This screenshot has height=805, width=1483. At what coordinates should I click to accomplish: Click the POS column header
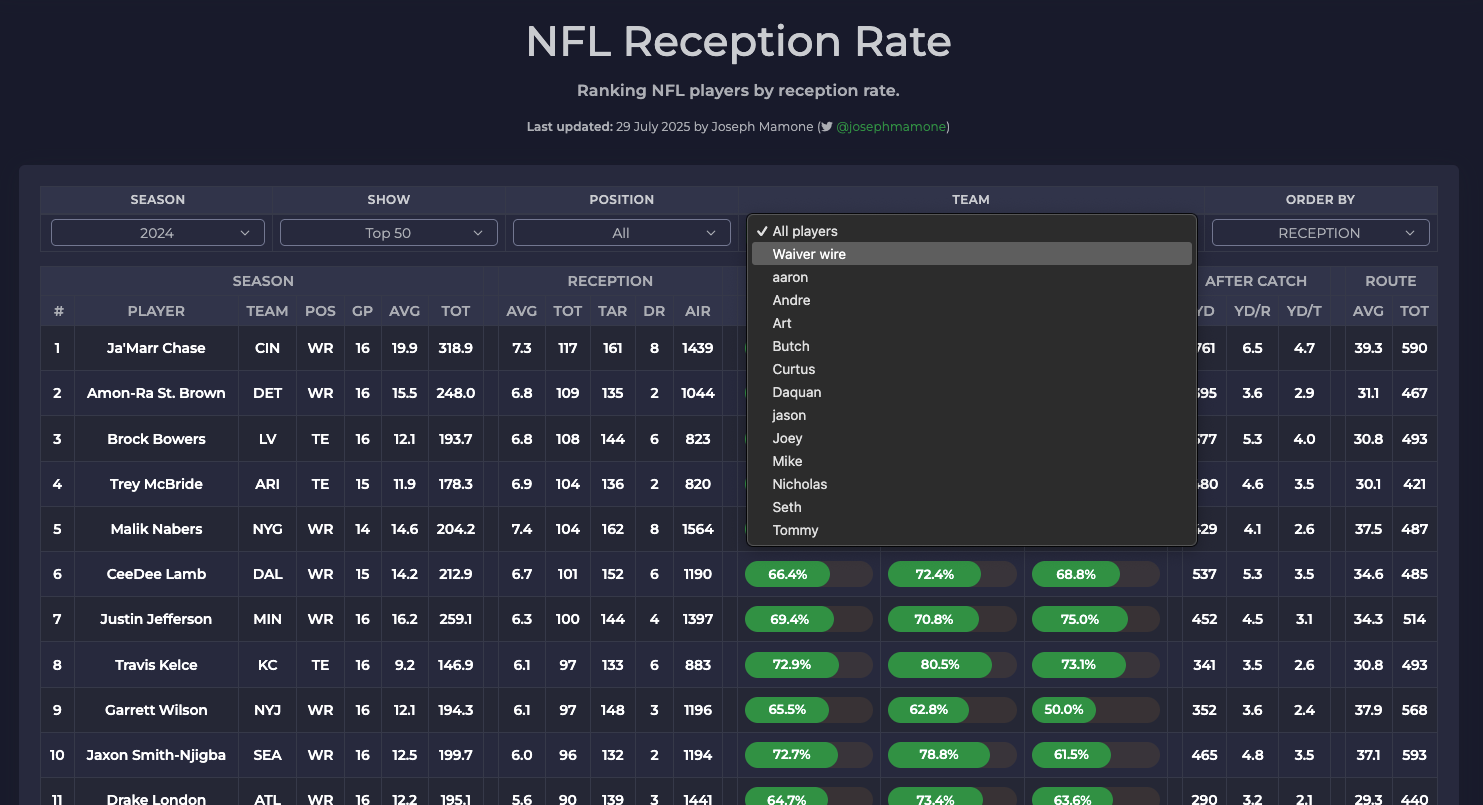click(x=320, y=311)
